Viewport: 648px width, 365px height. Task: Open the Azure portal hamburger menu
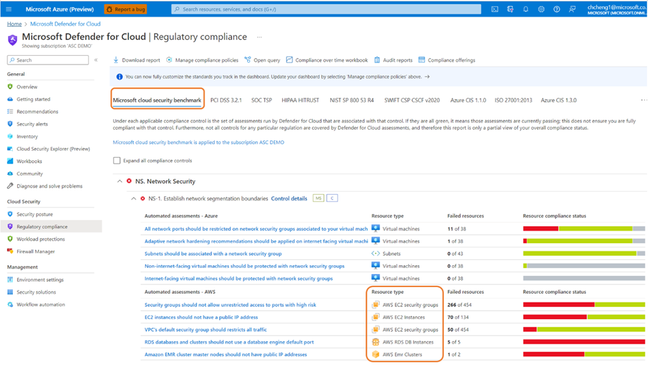coord(9,9)
